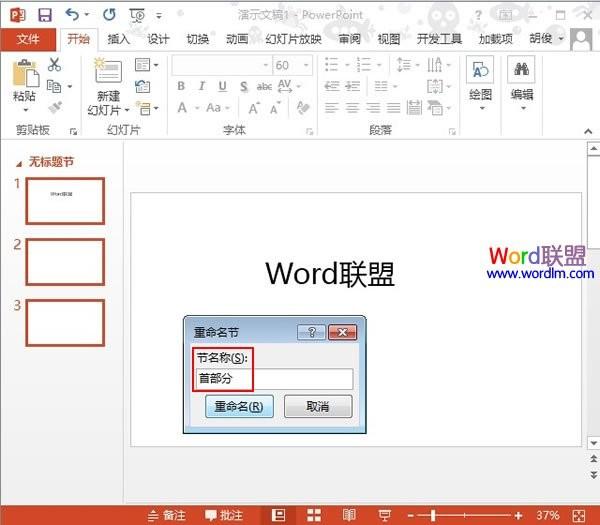The image size is (600, 525).
Task: Click Decrease List Level icon
Action: click(x=331, y=86)
